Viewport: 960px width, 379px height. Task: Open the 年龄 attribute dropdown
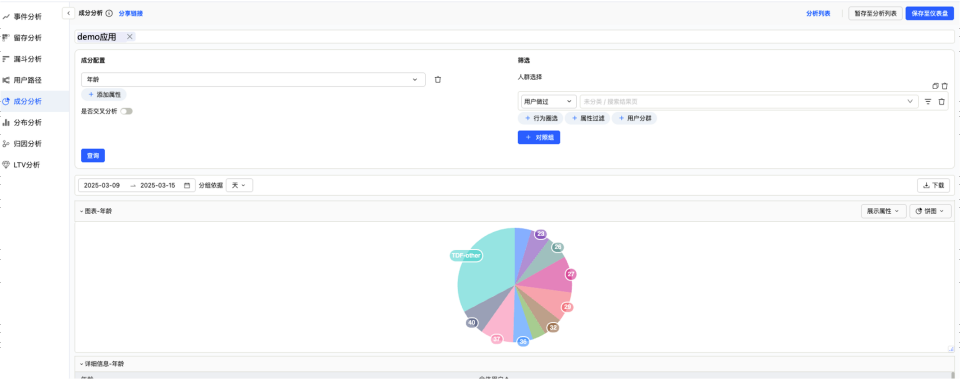[253, 80]
